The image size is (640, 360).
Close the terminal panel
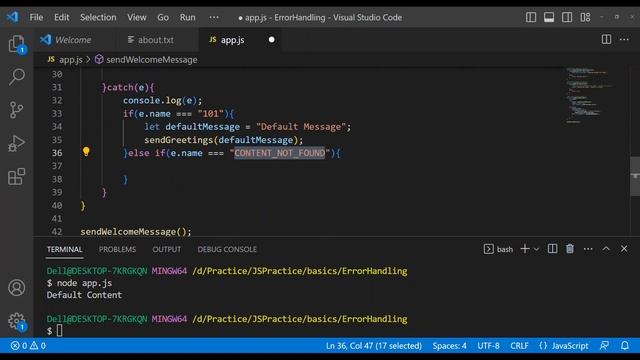(624, 249)
